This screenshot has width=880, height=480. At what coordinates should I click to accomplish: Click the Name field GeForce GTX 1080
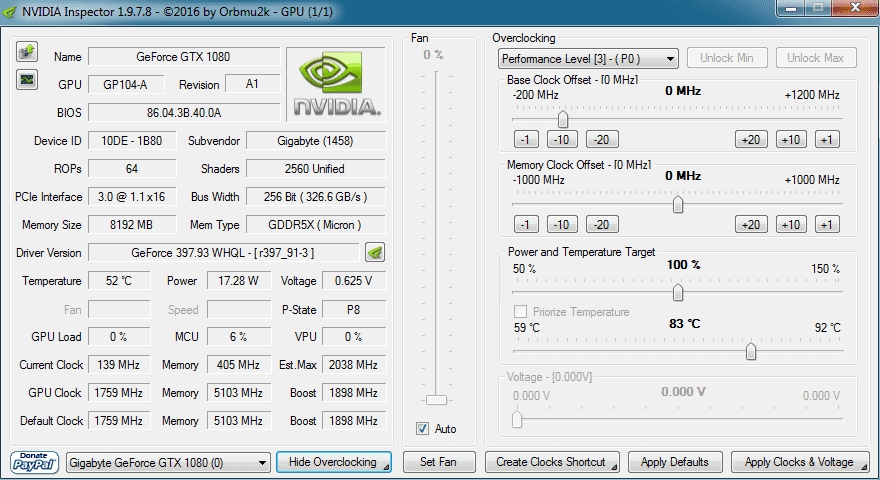pos(184,56)
